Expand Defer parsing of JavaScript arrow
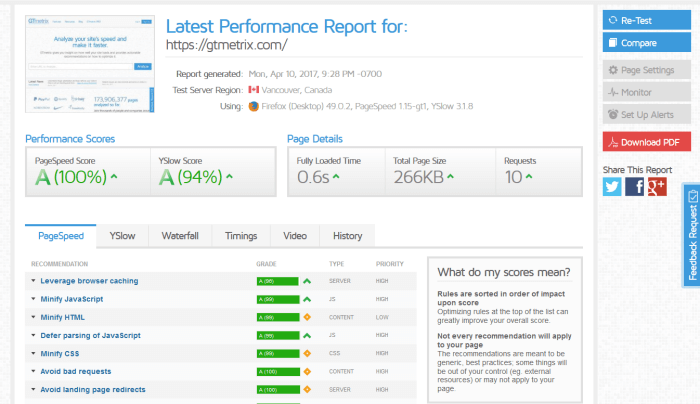This screenshot has width=700, height=404. 33,335
